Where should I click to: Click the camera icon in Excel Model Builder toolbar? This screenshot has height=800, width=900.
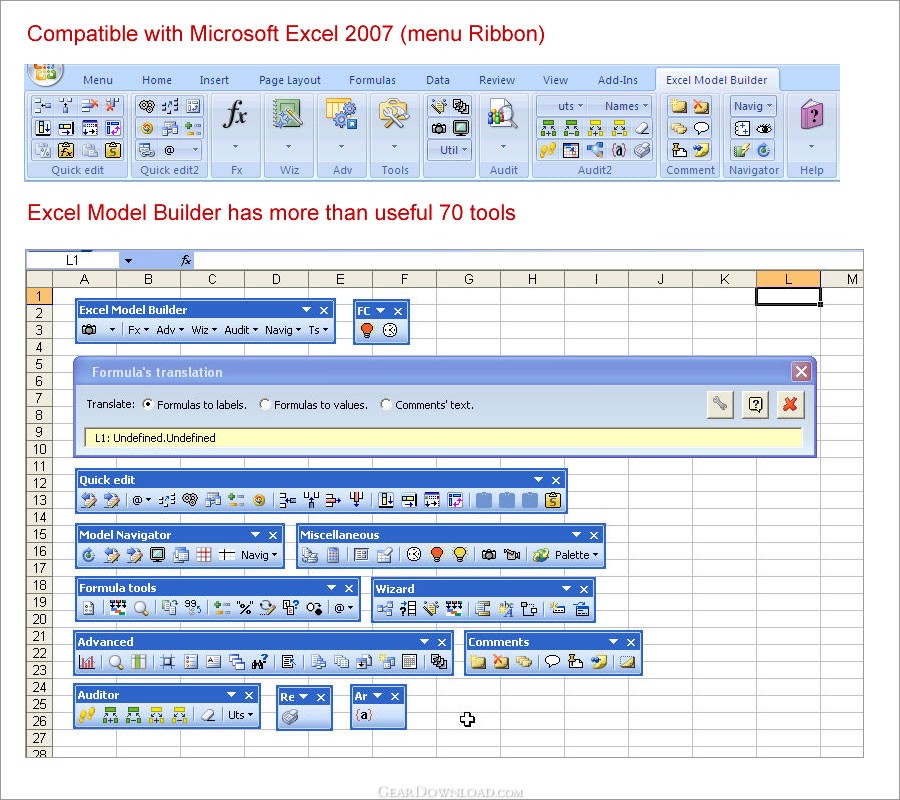(x=89, y=330)
